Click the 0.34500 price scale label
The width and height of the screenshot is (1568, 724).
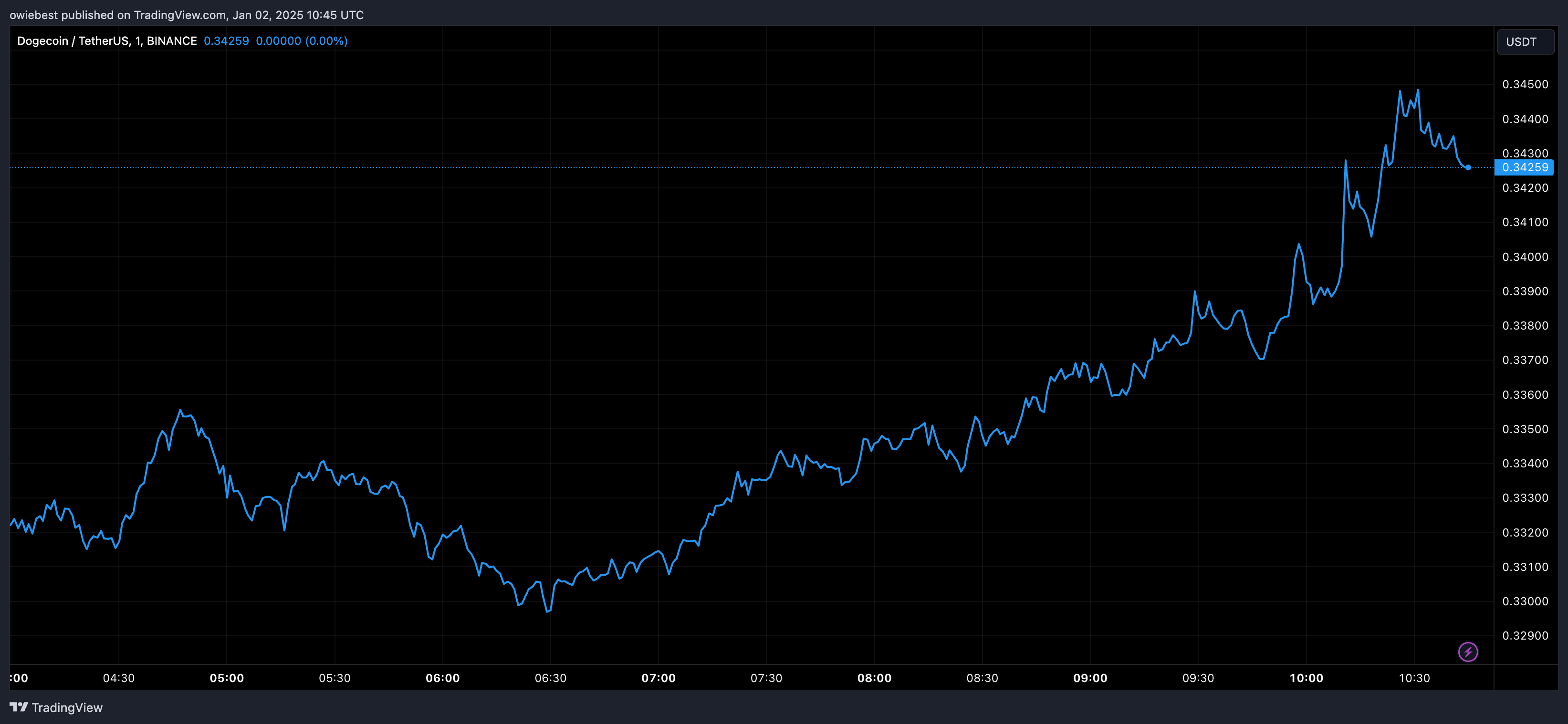pos(1525,84)
